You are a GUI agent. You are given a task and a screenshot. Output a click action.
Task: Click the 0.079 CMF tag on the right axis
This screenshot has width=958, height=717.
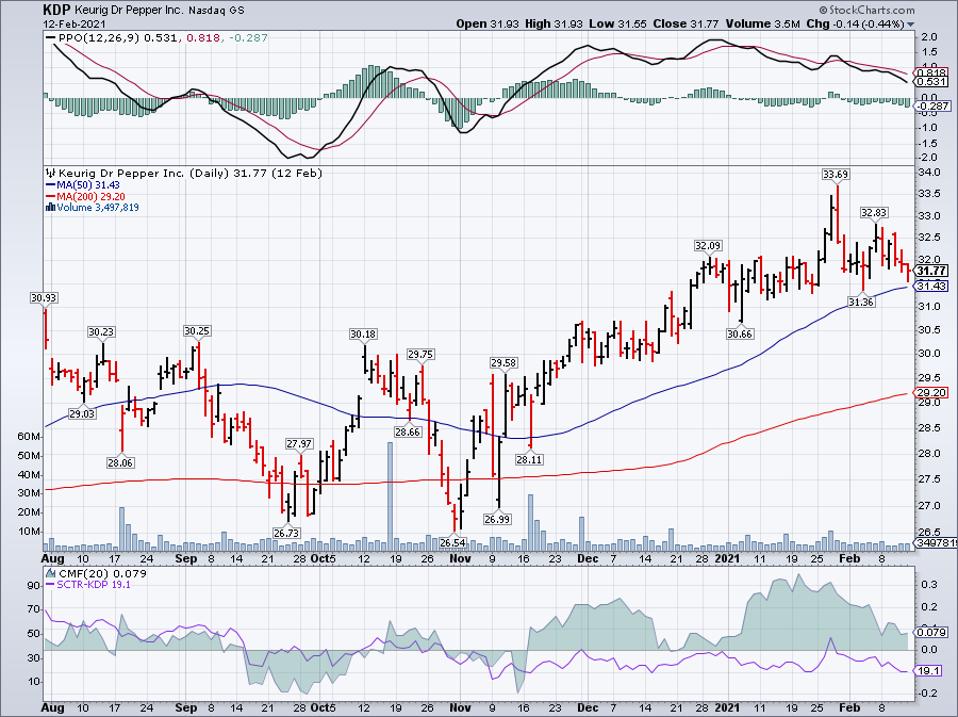pos(932,633)
